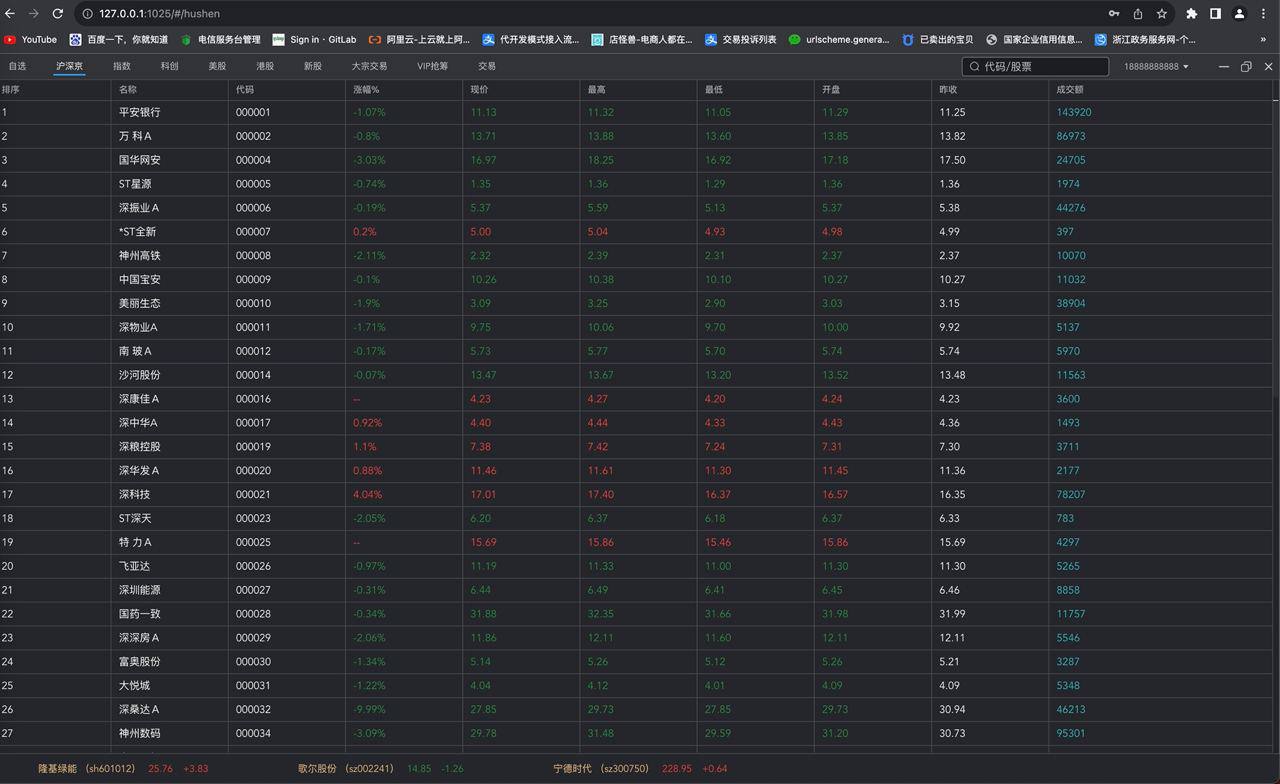
Task: Select the VIP抢筹 tab
Action: click(x=432, y=66)
